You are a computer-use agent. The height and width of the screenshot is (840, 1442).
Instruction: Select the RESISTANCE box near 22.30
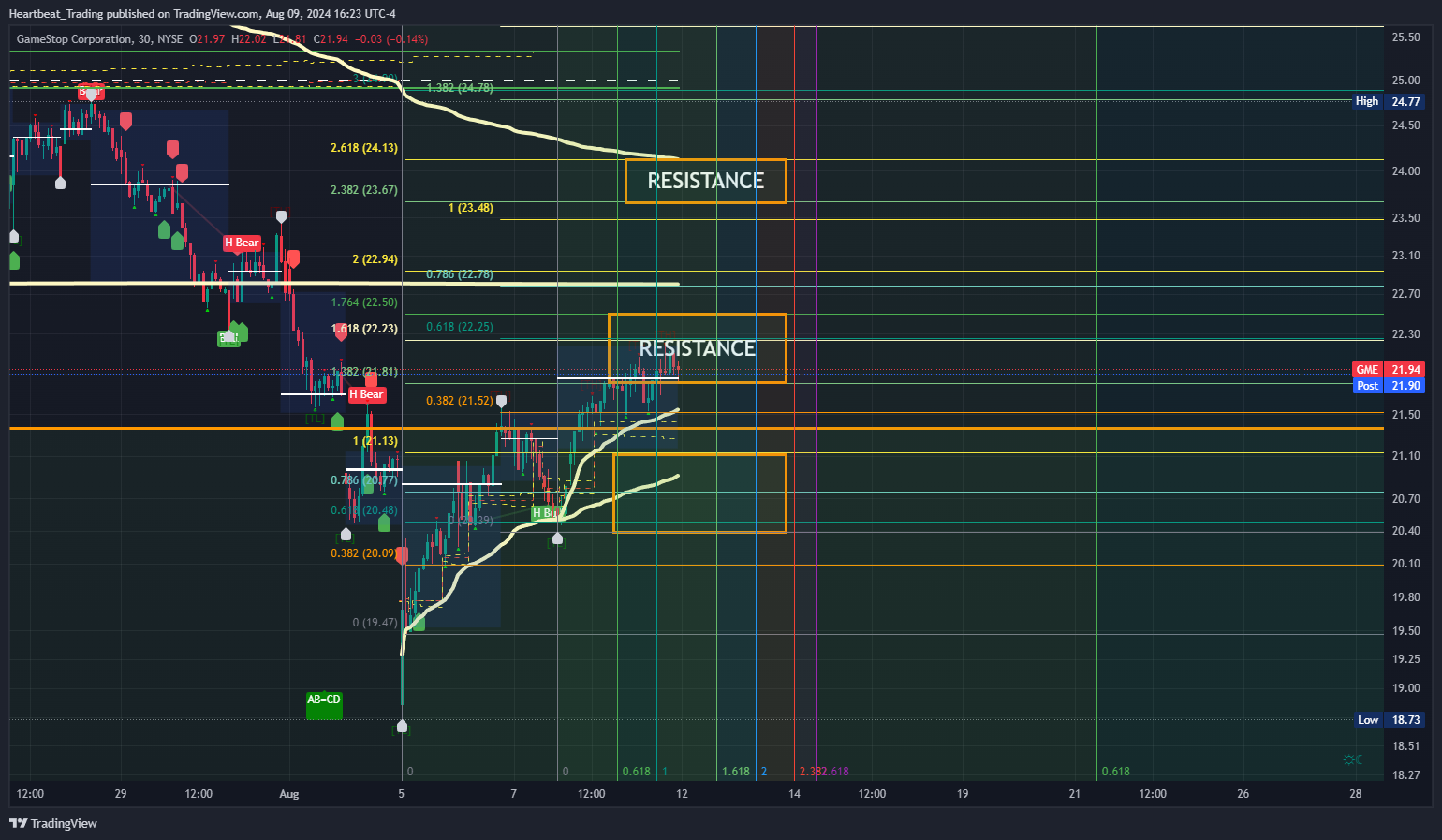698,348
